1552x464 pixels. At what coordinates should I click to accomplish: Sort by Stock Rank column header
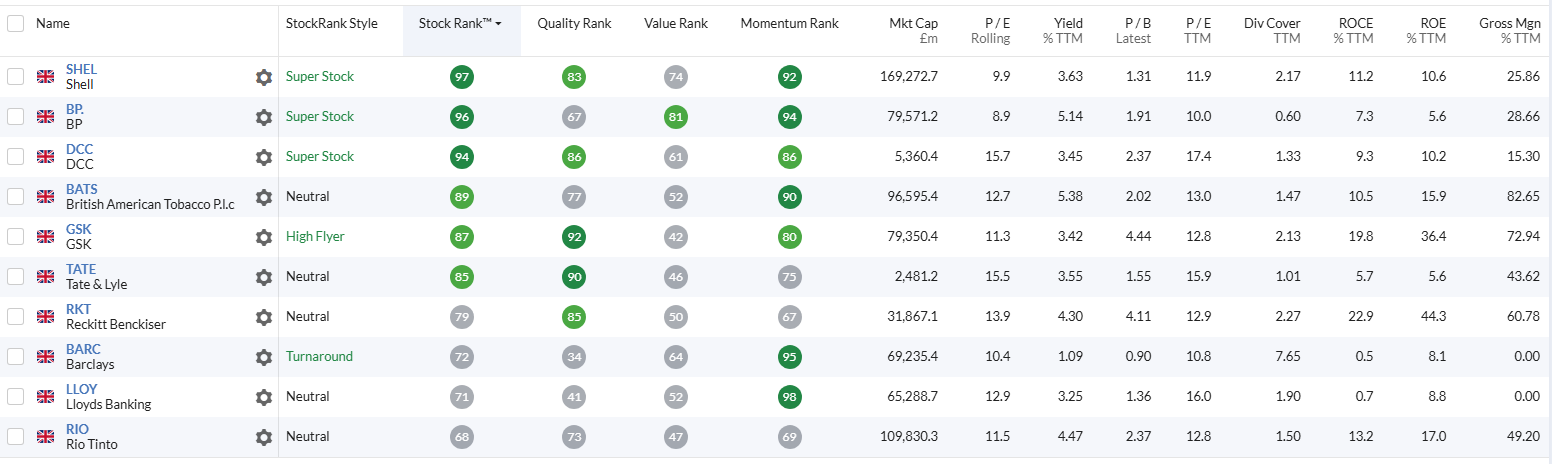[x=461, y=23]
